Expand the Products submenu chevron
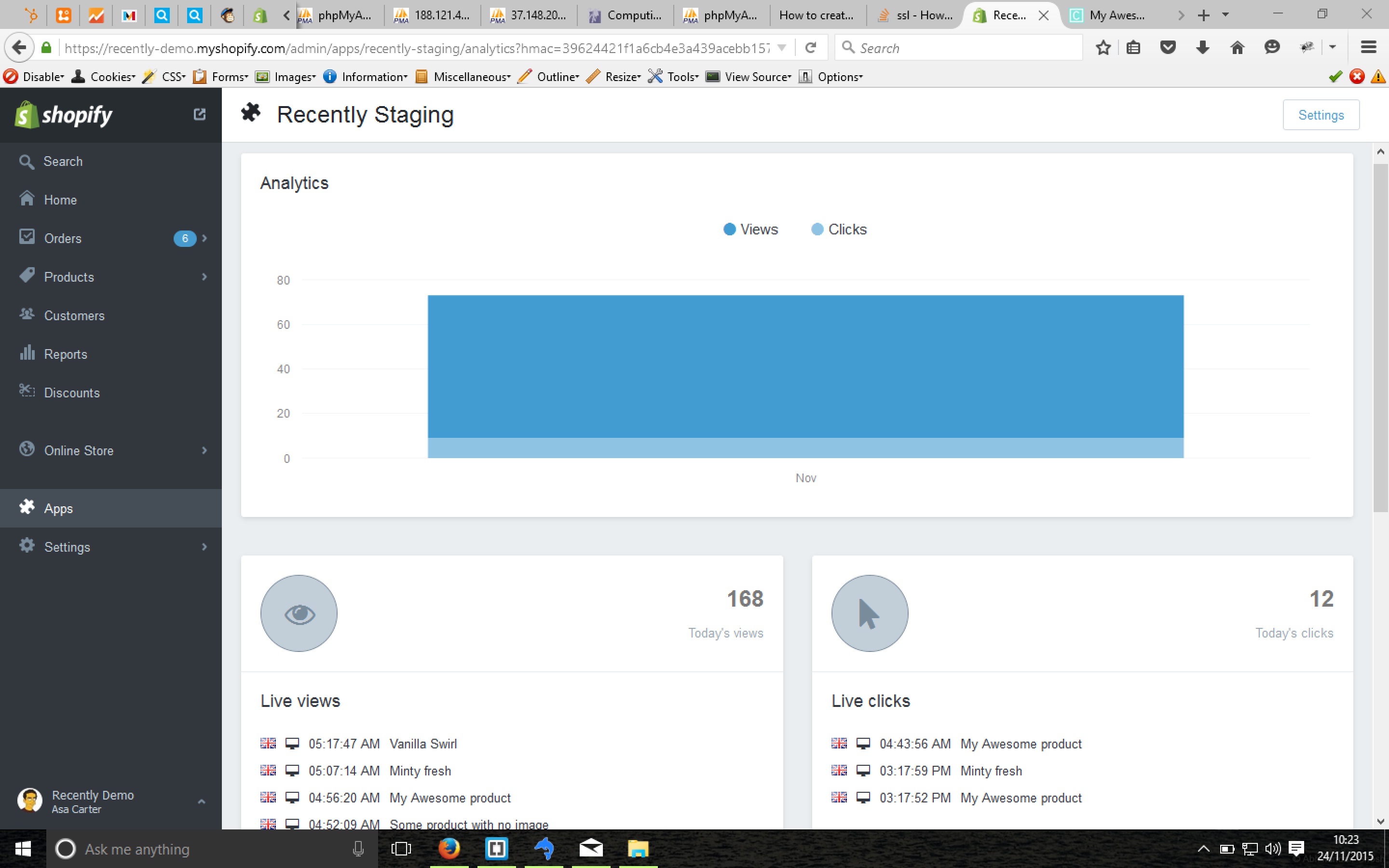Viewport: 1389px width, 868px height. [x=204, y=277]
